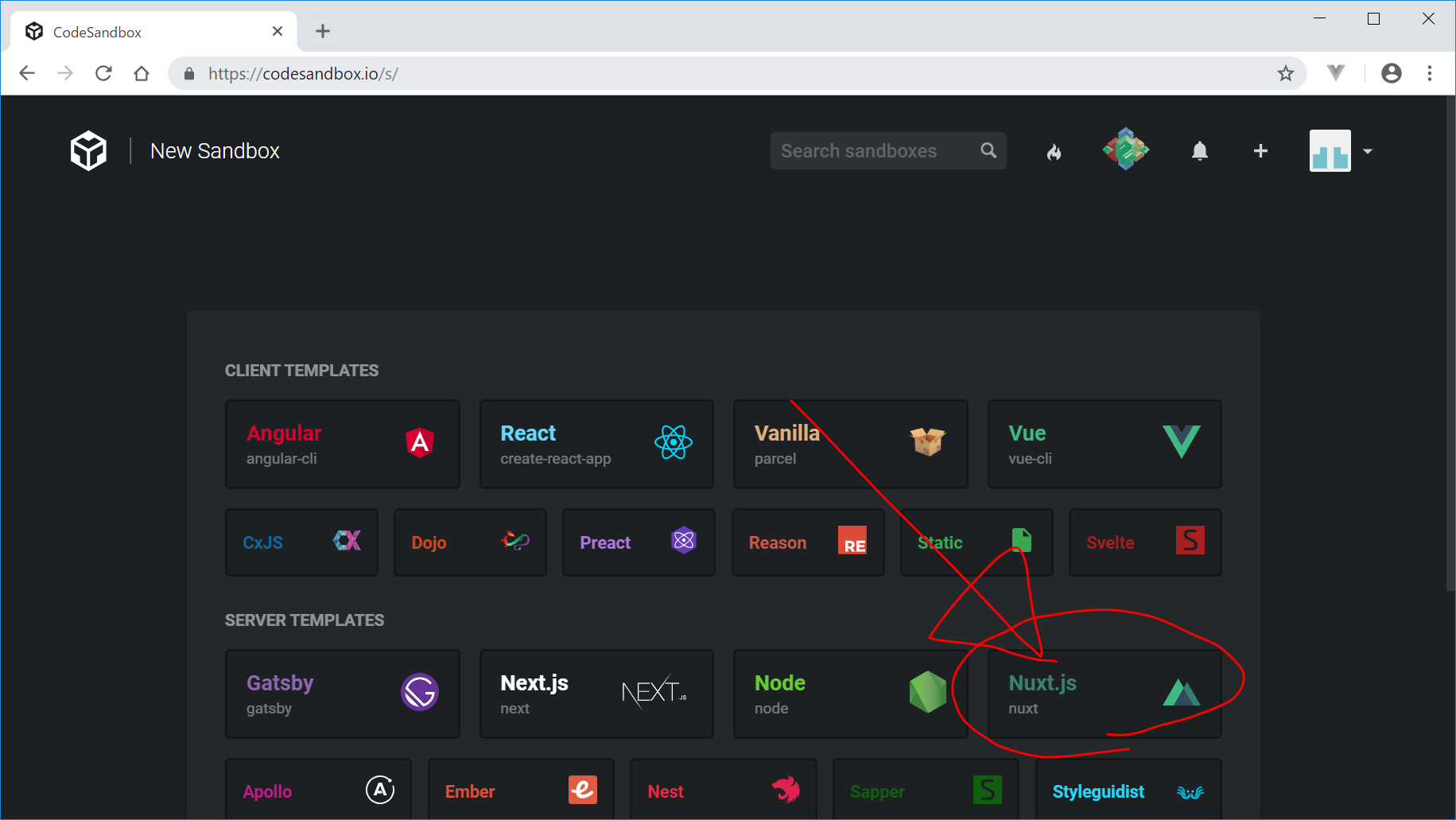Open a new browser tab
Image resolution: width=1456 pixels, height=820 pixels.
coord(322,32)
